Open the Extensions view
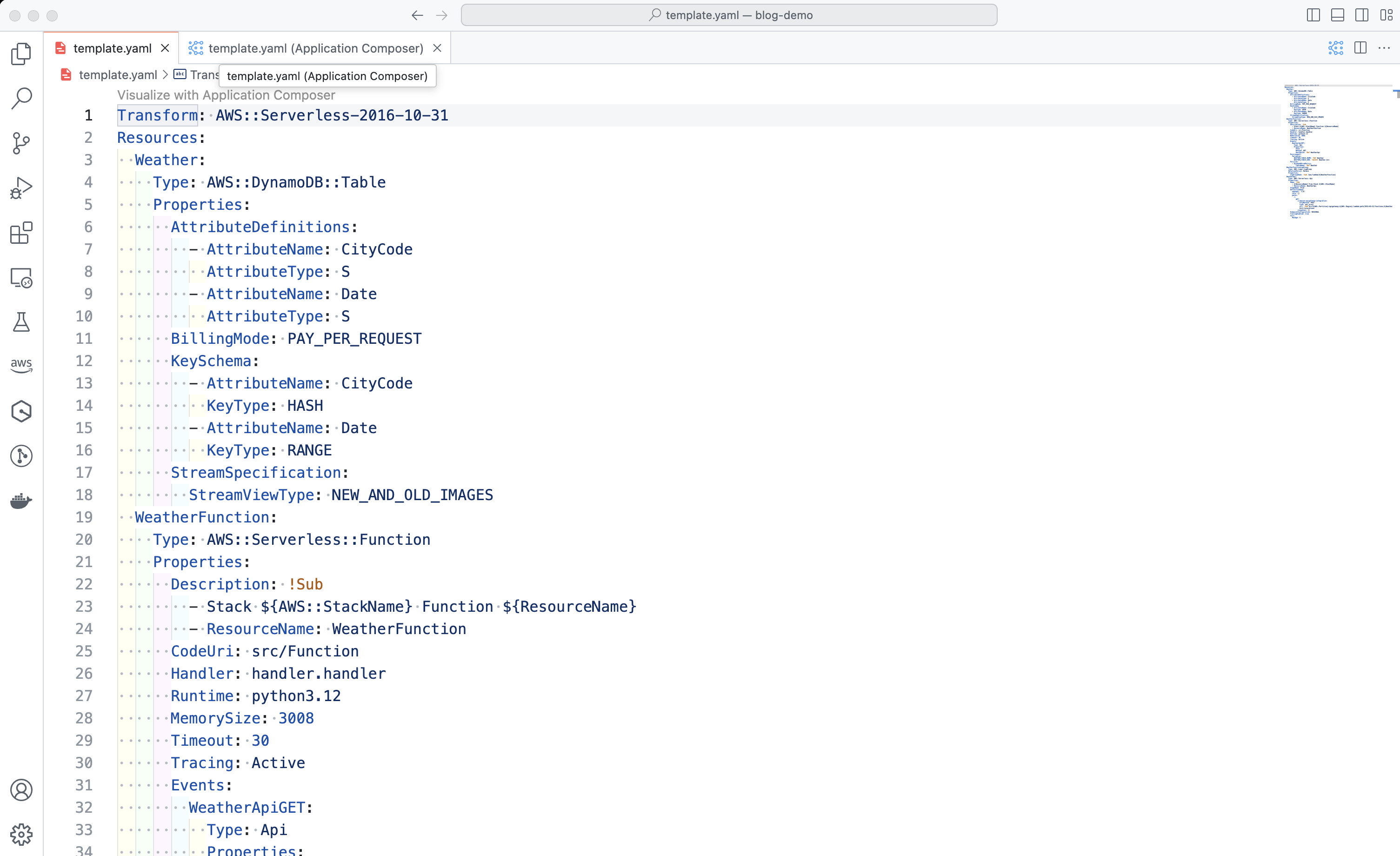The height and width of the screenshot is (856, 1400). point(21,233)
